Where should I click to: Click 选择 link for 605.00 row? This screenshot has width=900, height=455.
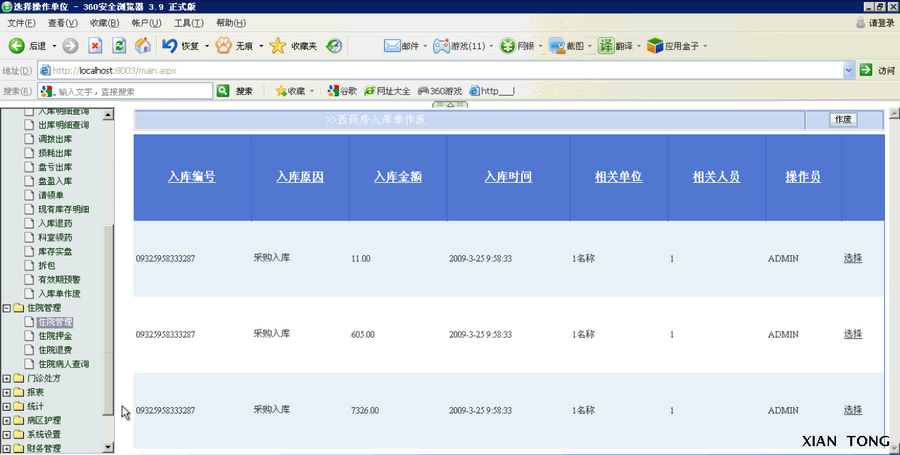[x=853, y=334]
